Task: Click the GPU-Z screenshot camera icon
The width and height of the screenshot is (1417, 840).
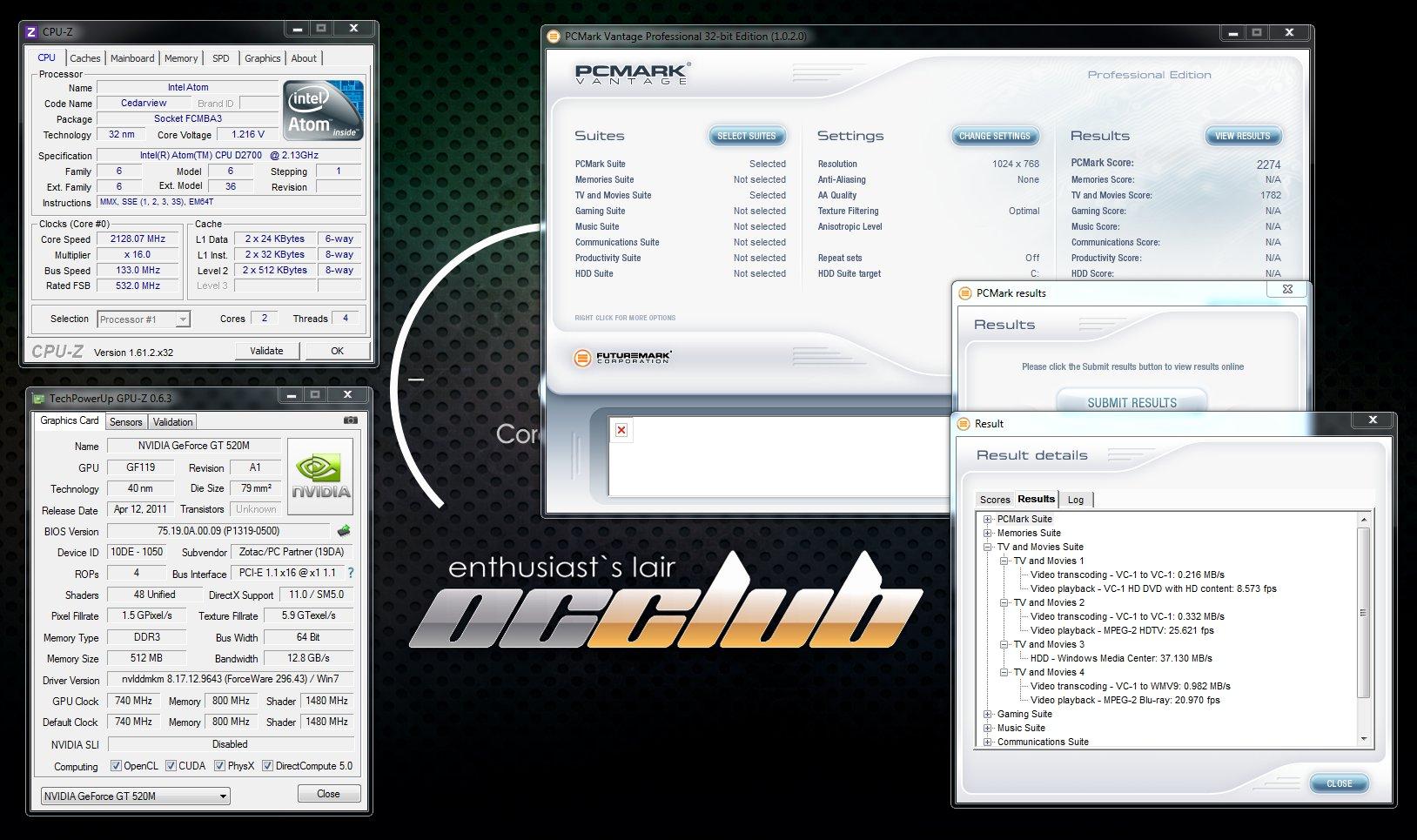Action: click(350, 420)
